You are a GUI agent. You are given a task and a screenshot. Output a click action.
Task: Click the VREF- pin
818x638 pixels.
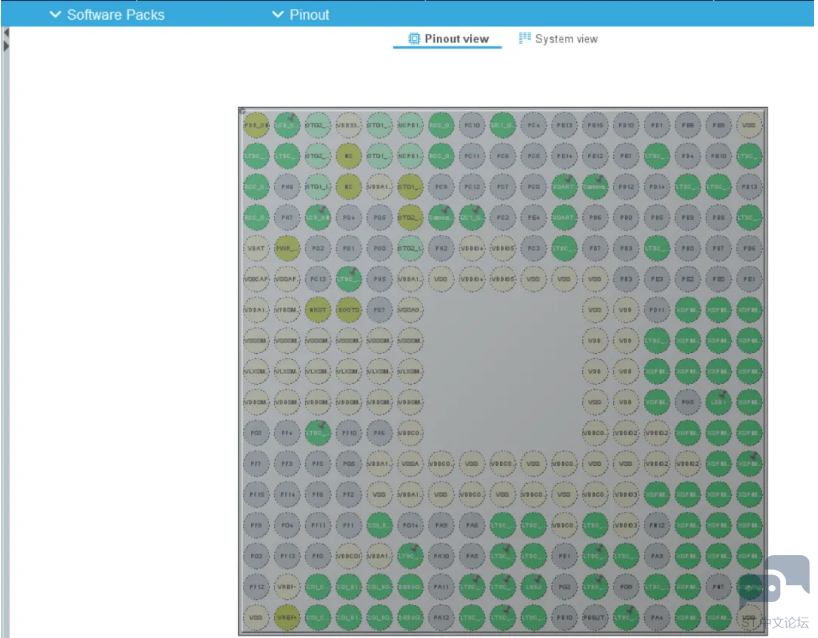point(287,588)
